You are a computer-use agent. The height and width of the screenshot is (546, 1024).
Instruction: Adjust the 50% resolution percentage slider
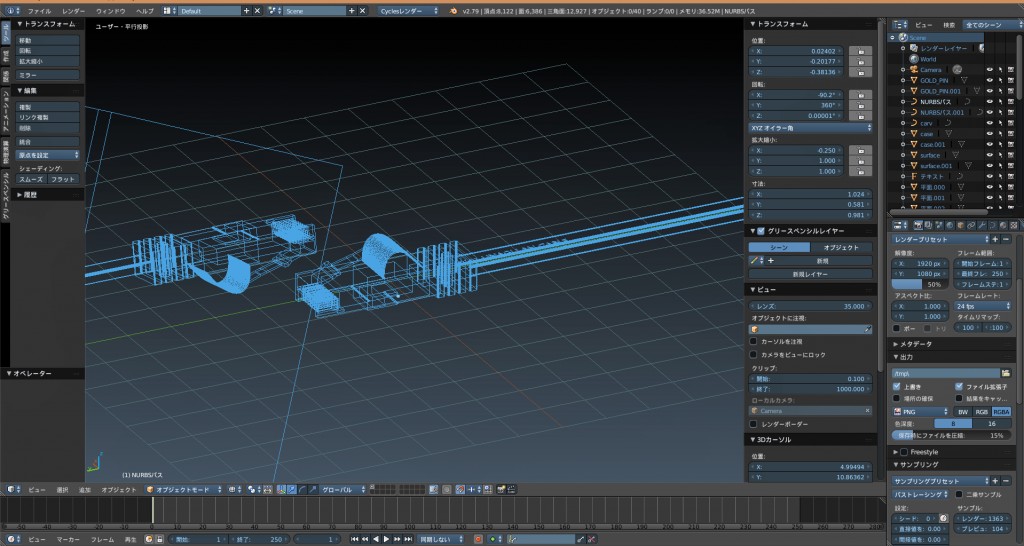click(920, 284)
